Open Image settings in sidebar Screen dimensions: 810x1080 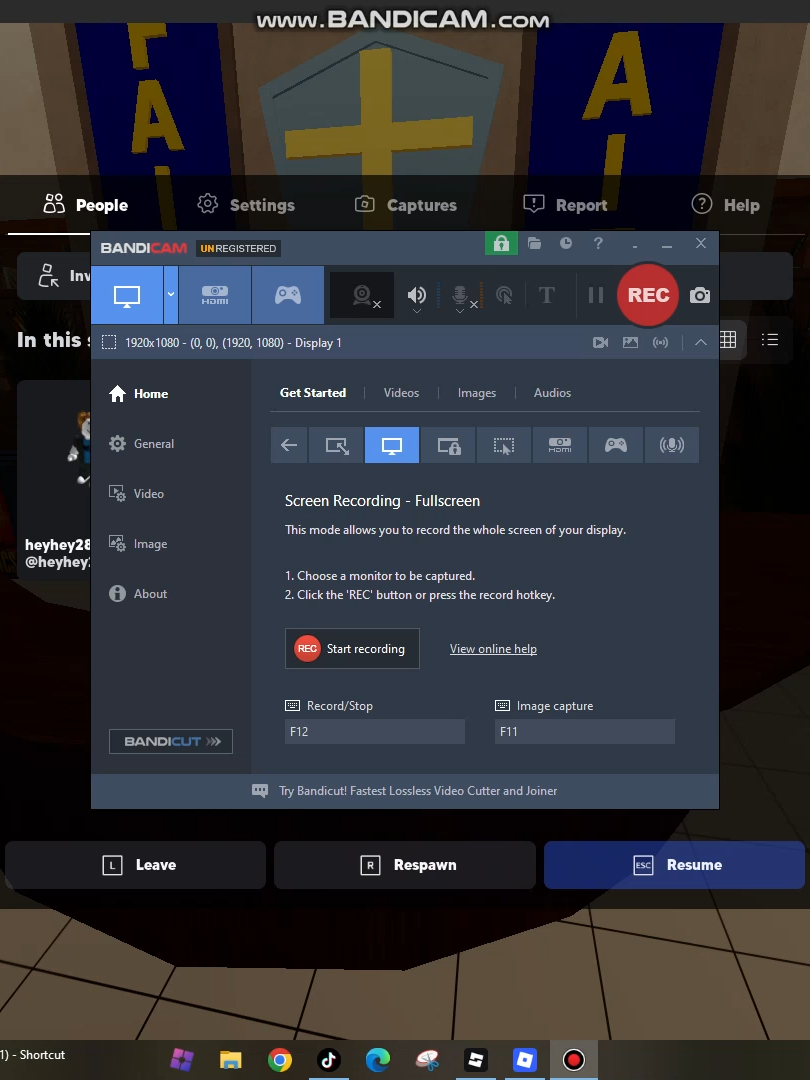(x=138, y=544)
